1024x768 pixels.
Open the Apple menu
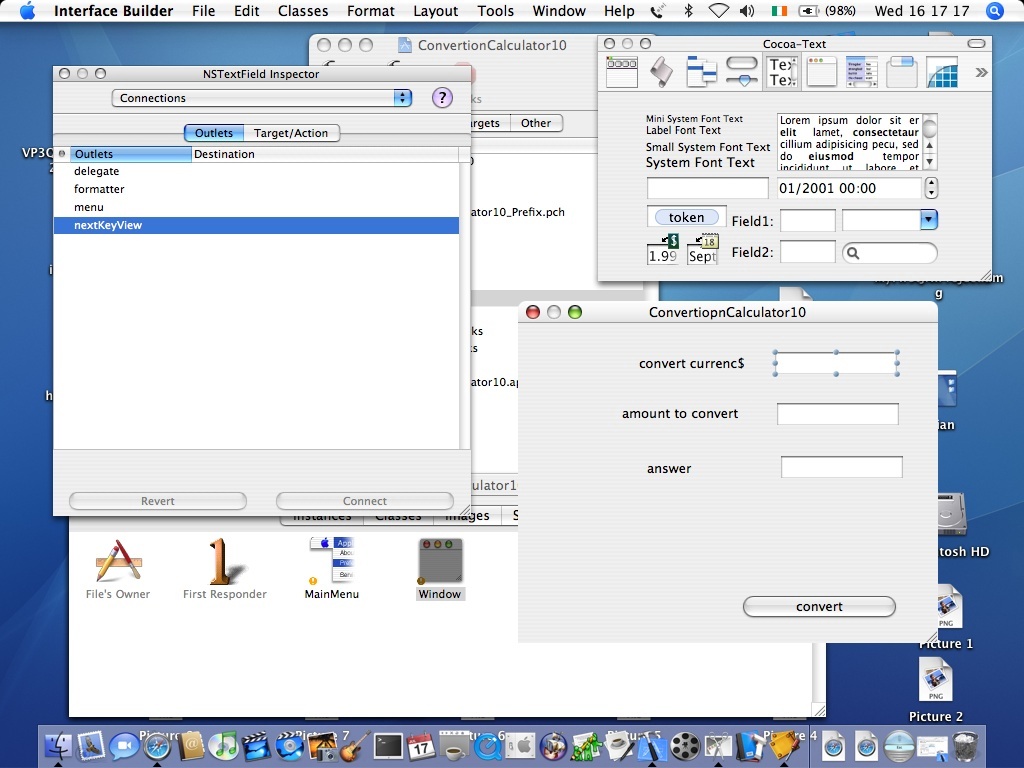(x=27, y=11)
